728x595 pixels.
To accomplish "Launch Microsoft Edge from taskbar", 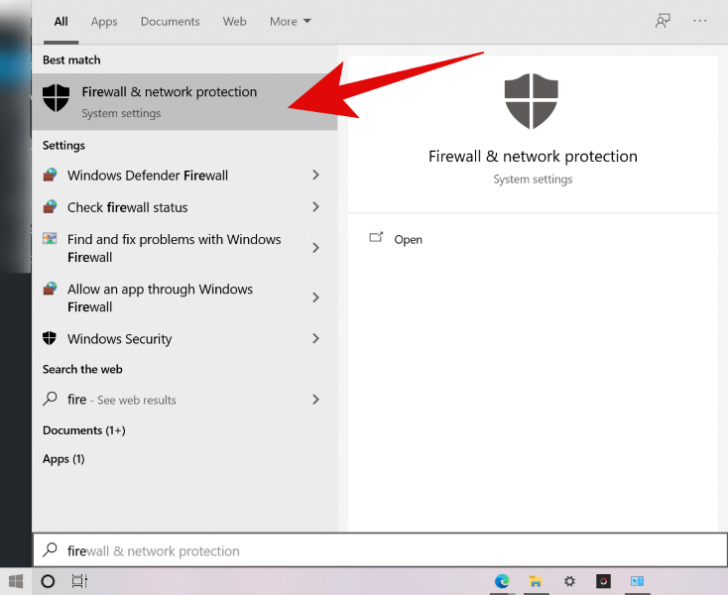I will pyautogui.click(x=502, y=581).
